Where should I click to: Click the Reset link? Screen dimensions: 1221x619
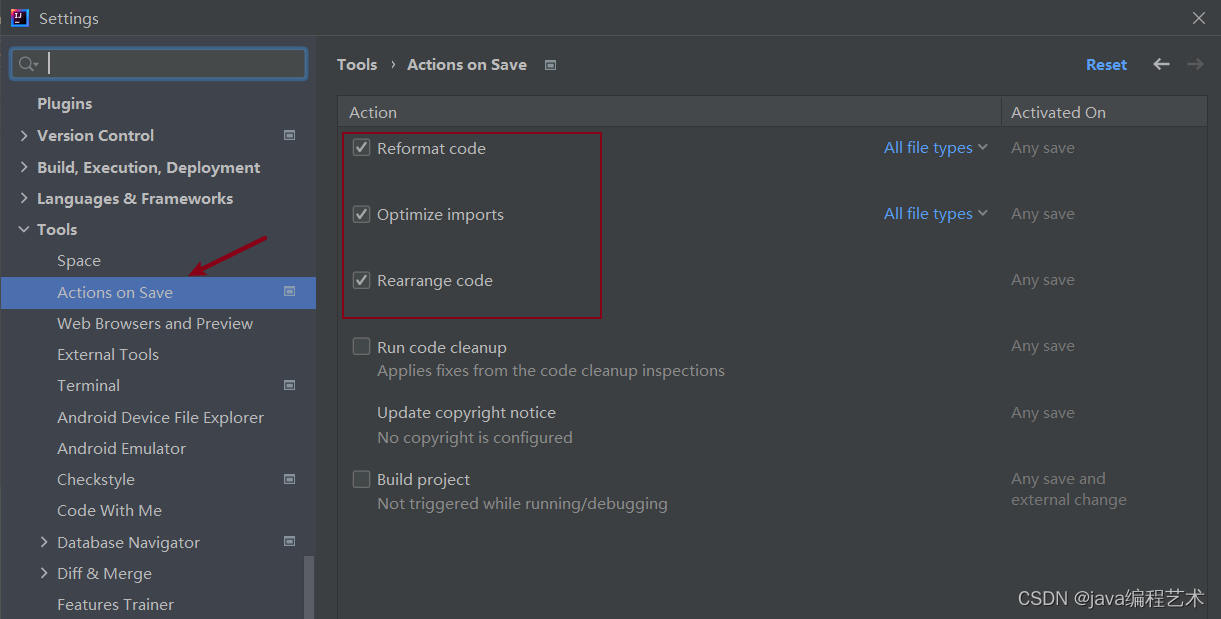1106,63
